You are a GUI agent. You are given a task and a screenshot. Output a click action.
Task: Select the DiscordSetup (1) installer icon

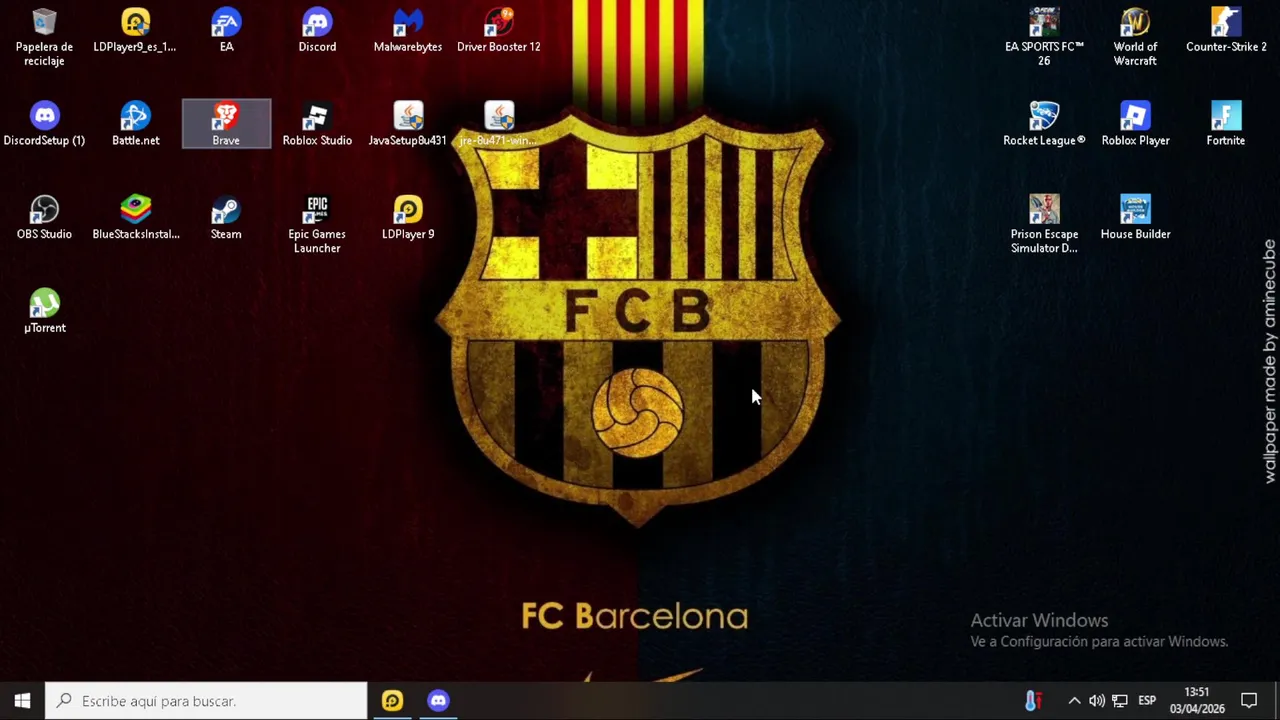(44, 124)
